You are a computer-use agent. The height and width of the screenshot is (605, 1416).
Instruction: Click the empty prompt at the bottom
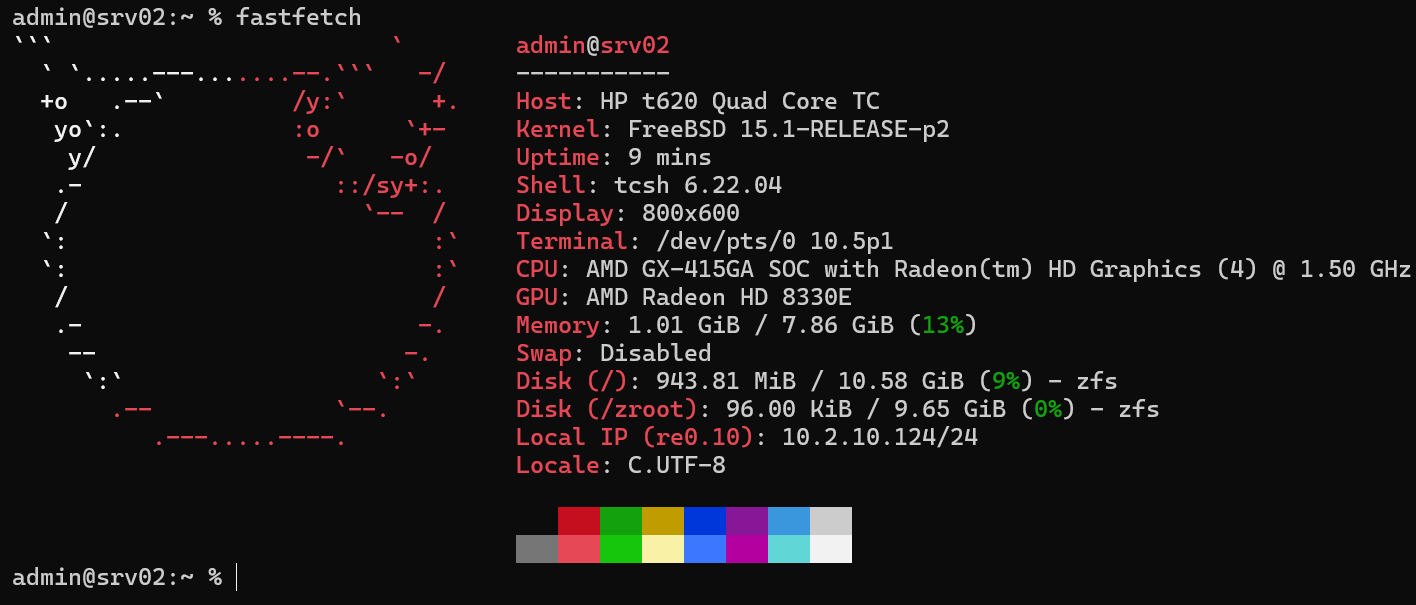[124, 577]
